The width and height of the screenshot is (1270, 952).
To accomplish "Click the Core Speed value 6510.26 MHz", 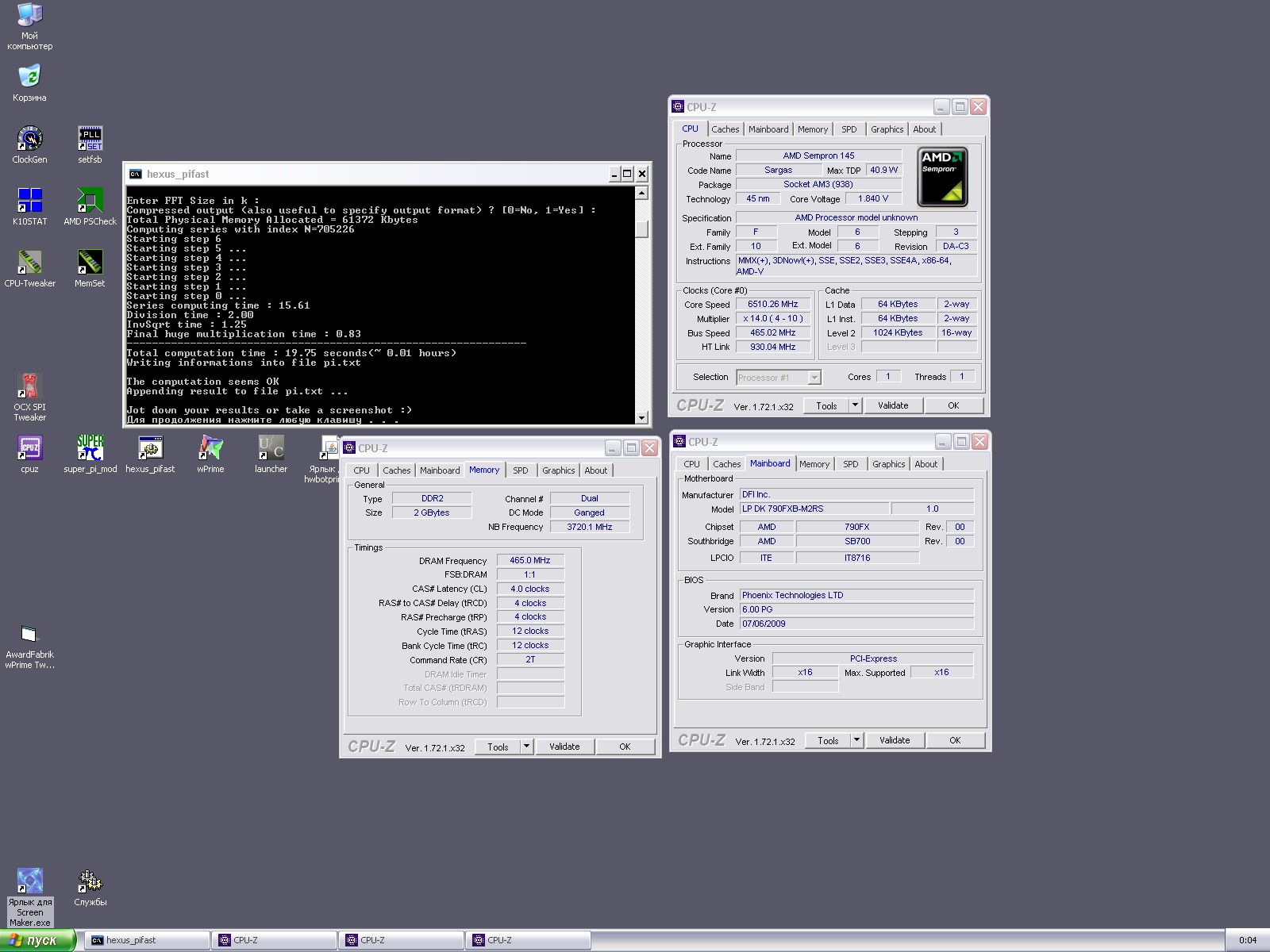I will pyautogui.click(x=773, y=304).
